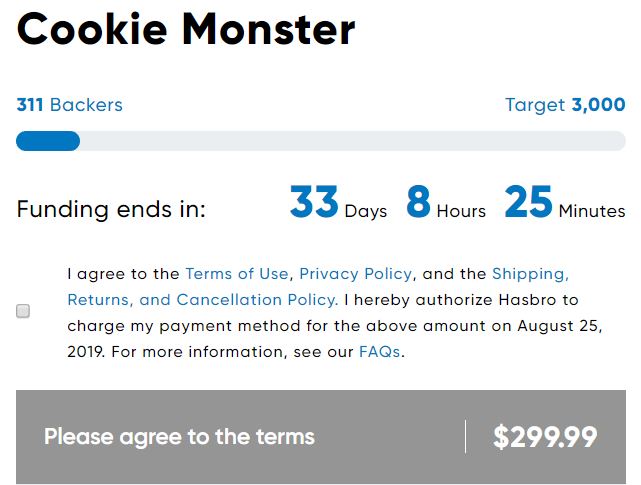This screenshot has width=641, height=485.
Task: Open the FAQs link
Action: (379, 352)
